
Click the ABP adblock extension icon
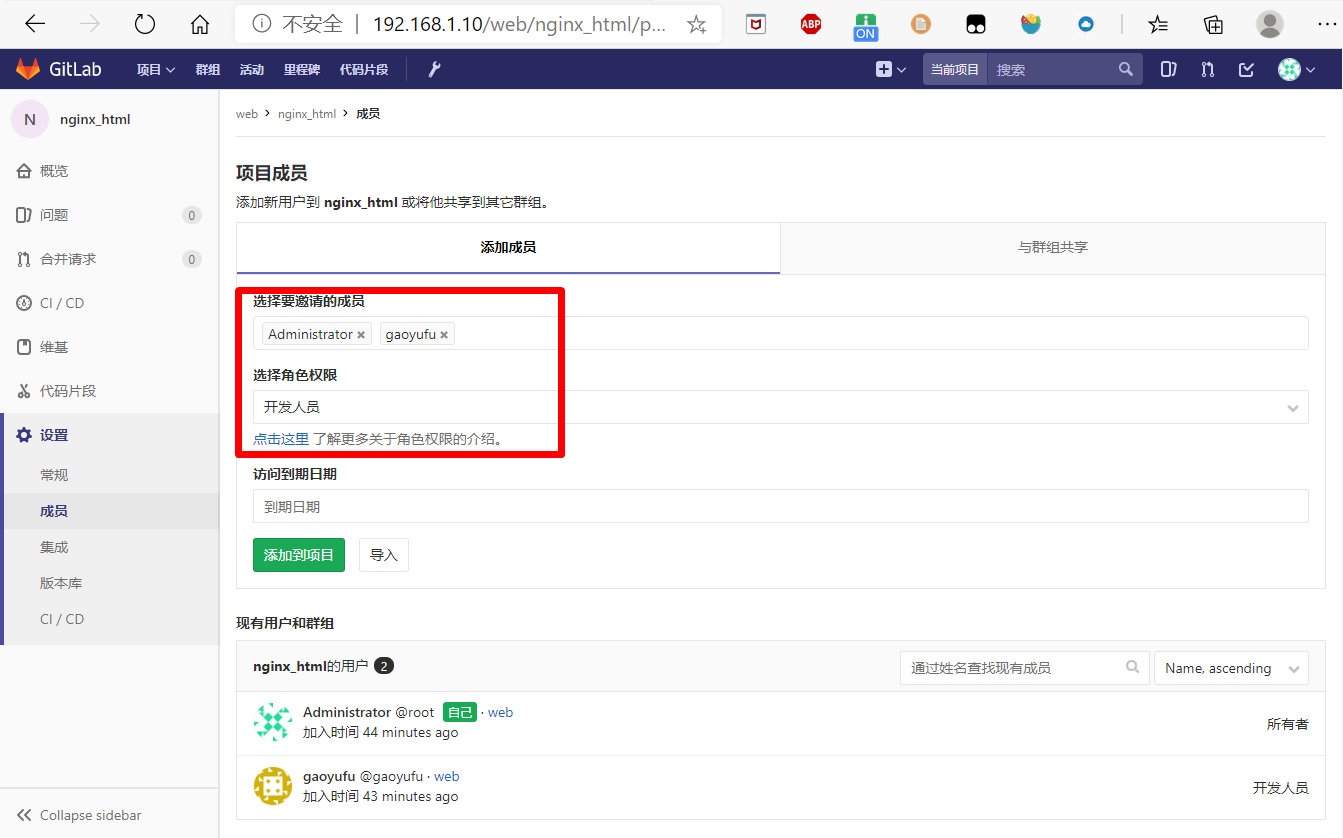pyautogui.click(x=810, y=24)
